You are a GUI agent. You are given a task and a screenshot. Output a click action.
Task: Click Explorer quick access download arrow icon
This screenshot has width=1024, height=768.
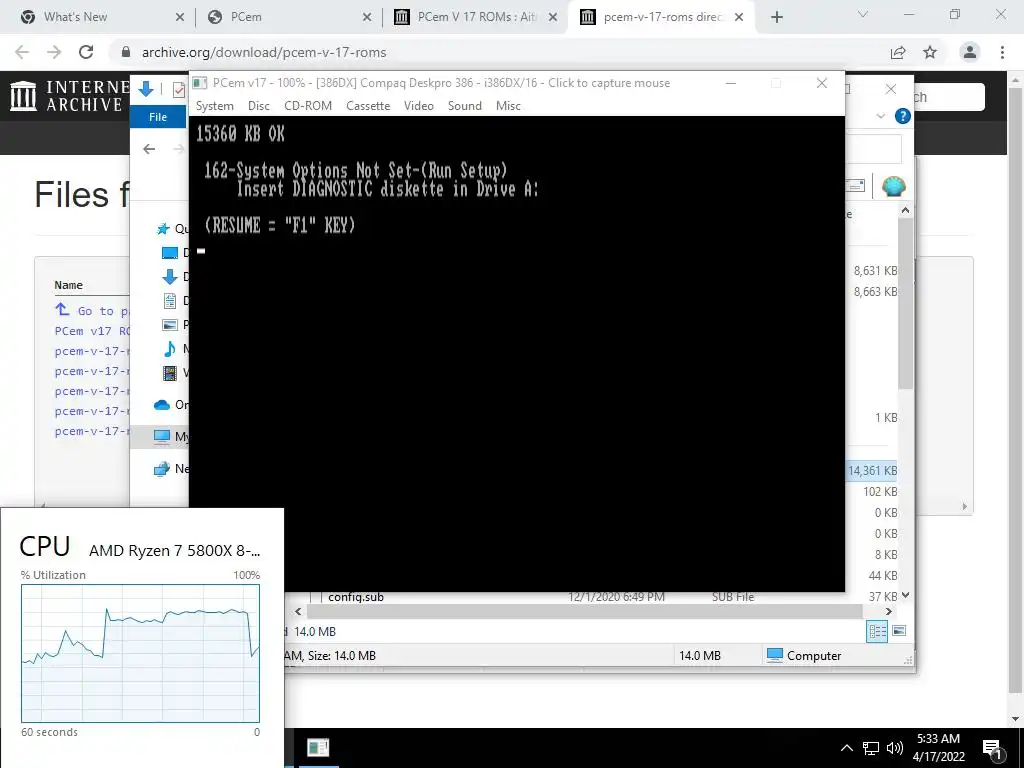(x=146, y=89)
